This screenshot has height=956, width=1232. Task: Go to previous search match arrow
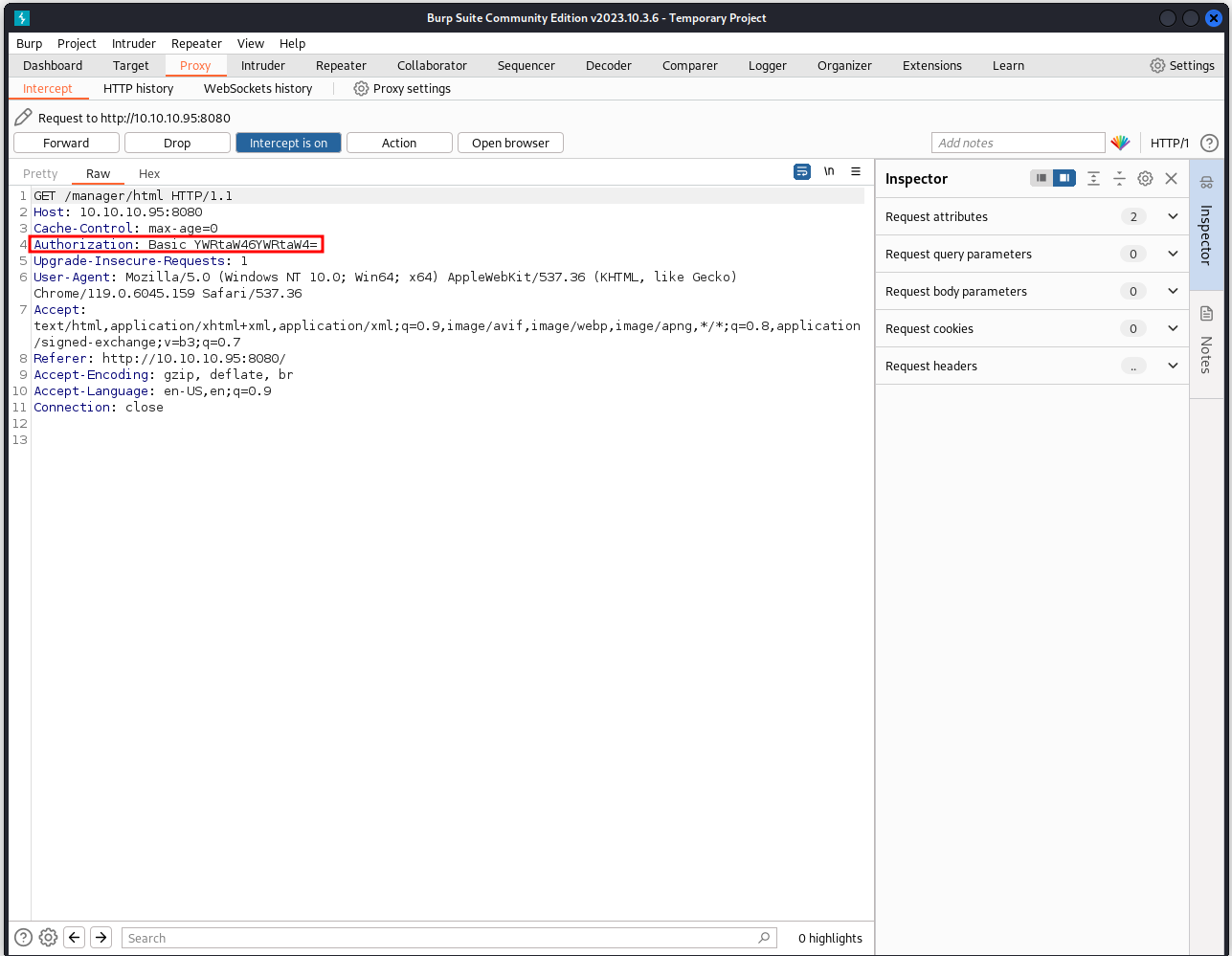(x=75, y=938)
